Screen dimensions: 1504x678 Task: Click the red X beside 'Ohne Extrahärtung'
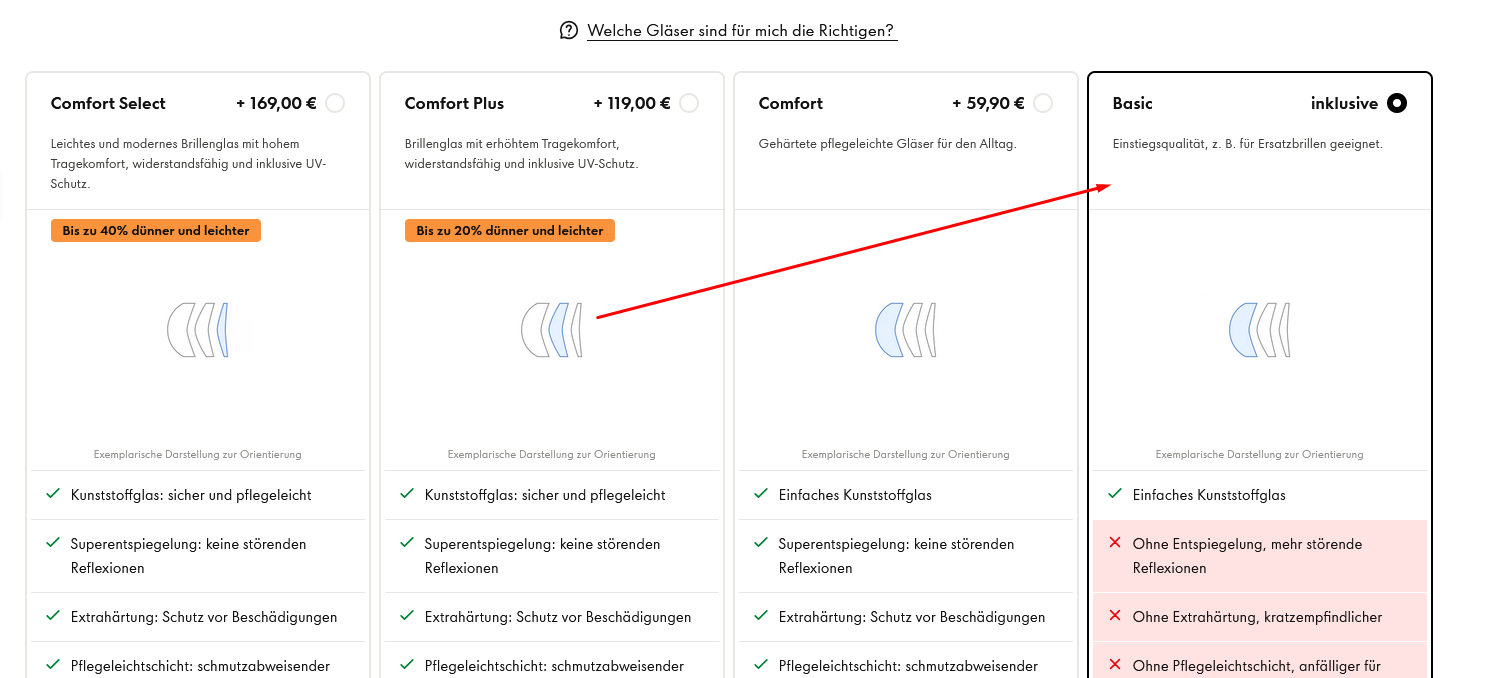pyautogui.click(x=1115, y=616)
